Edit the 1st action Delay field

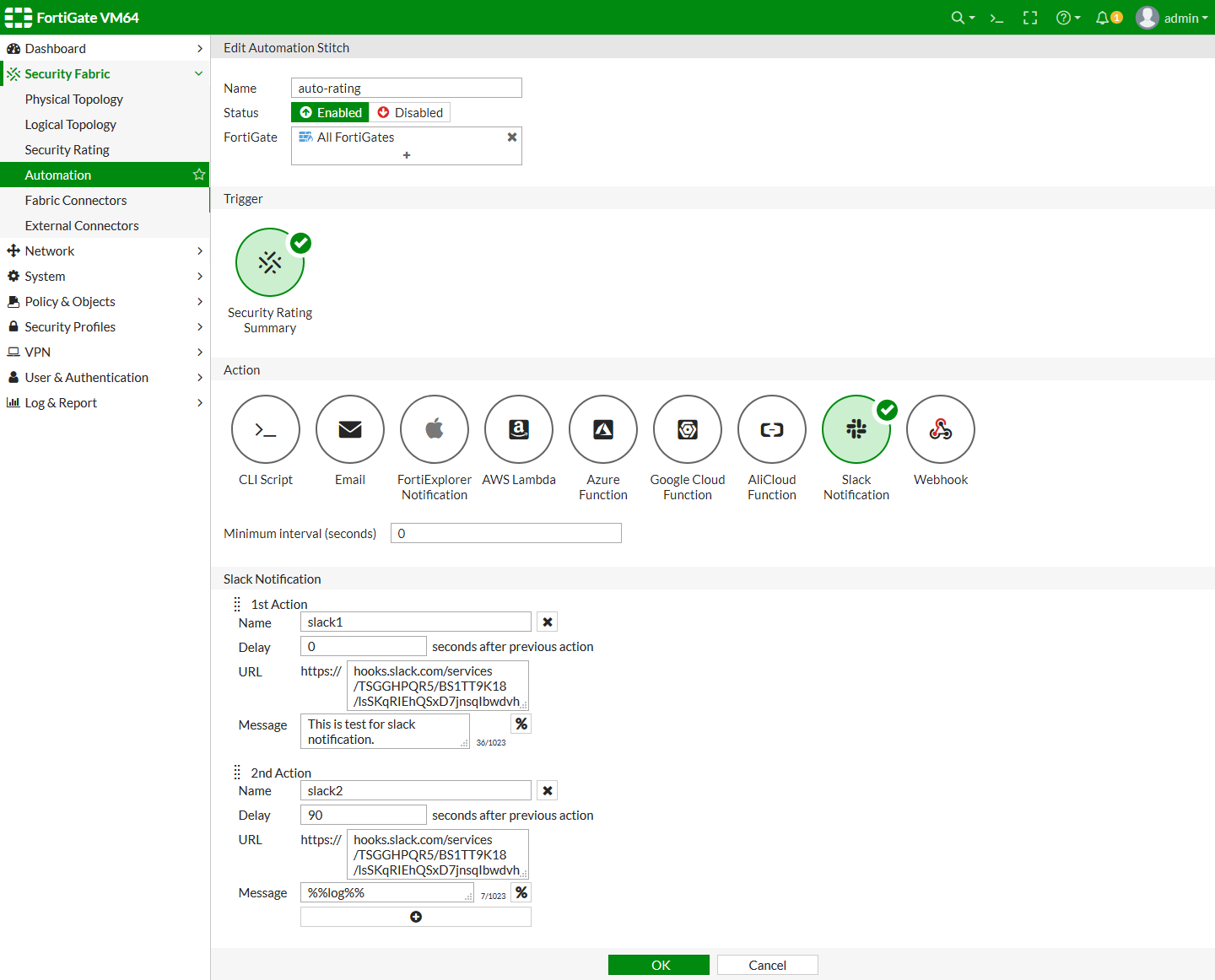point(364,646)
